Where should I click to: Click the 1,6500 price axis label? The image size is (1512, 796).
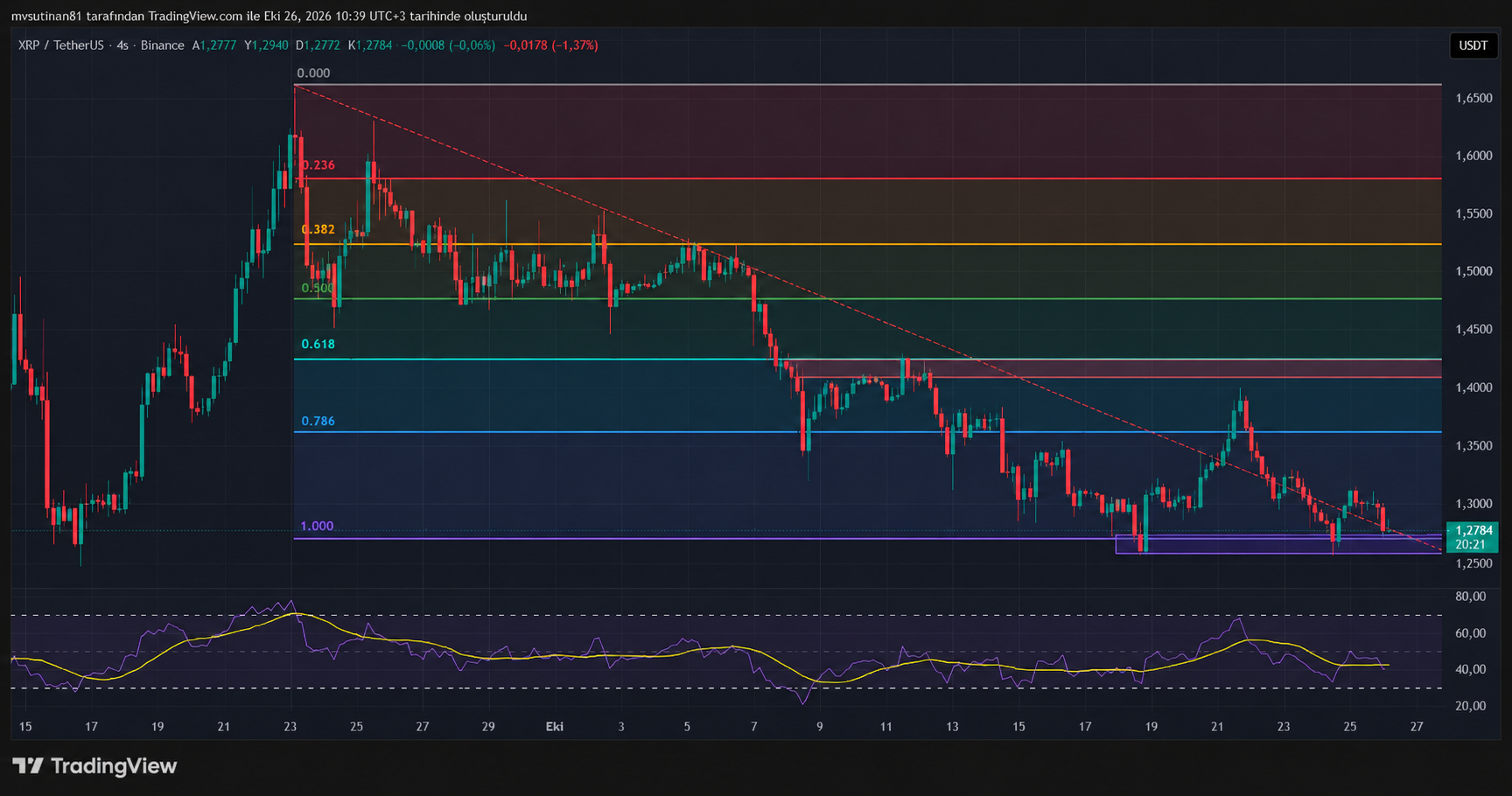[x=1473, y=99]
